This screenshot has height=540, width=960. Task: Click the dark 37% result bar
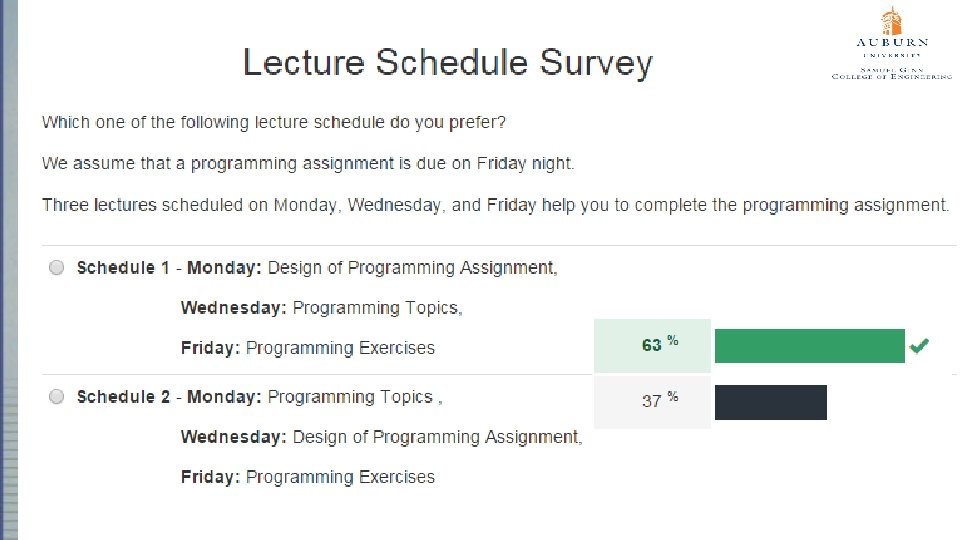click(x=770, y=402)
